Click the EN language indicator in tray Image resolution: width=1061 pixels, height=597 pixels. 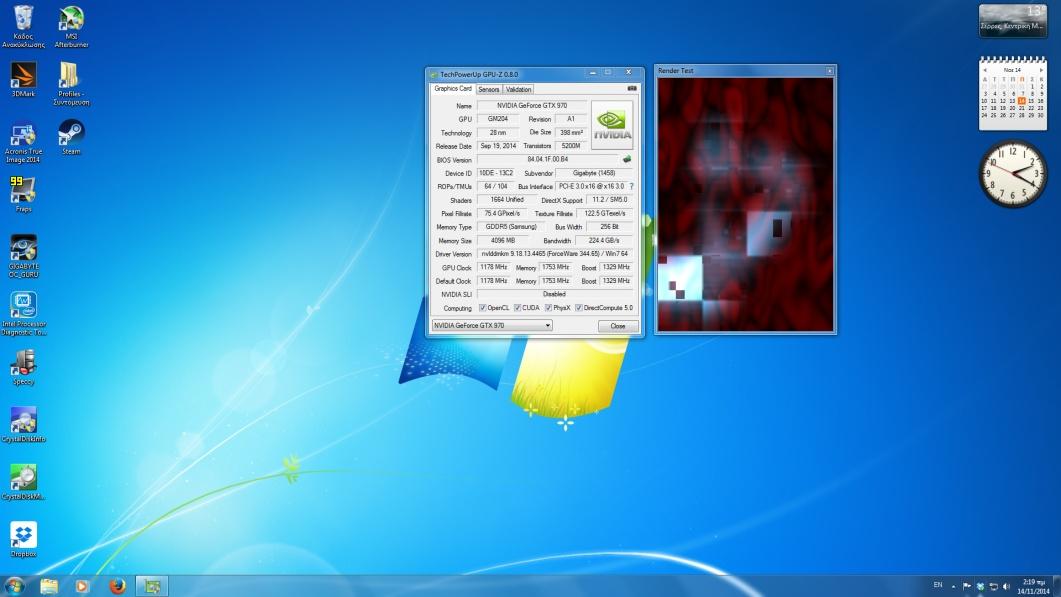[x=938, y=585]
